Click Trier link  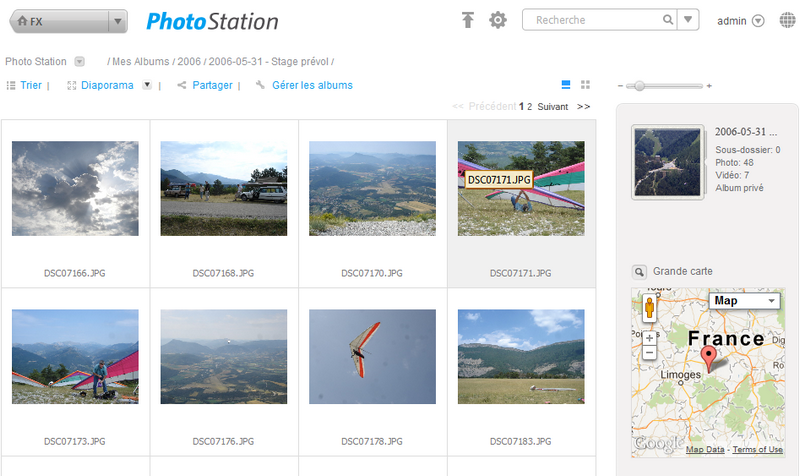(31, 85)
